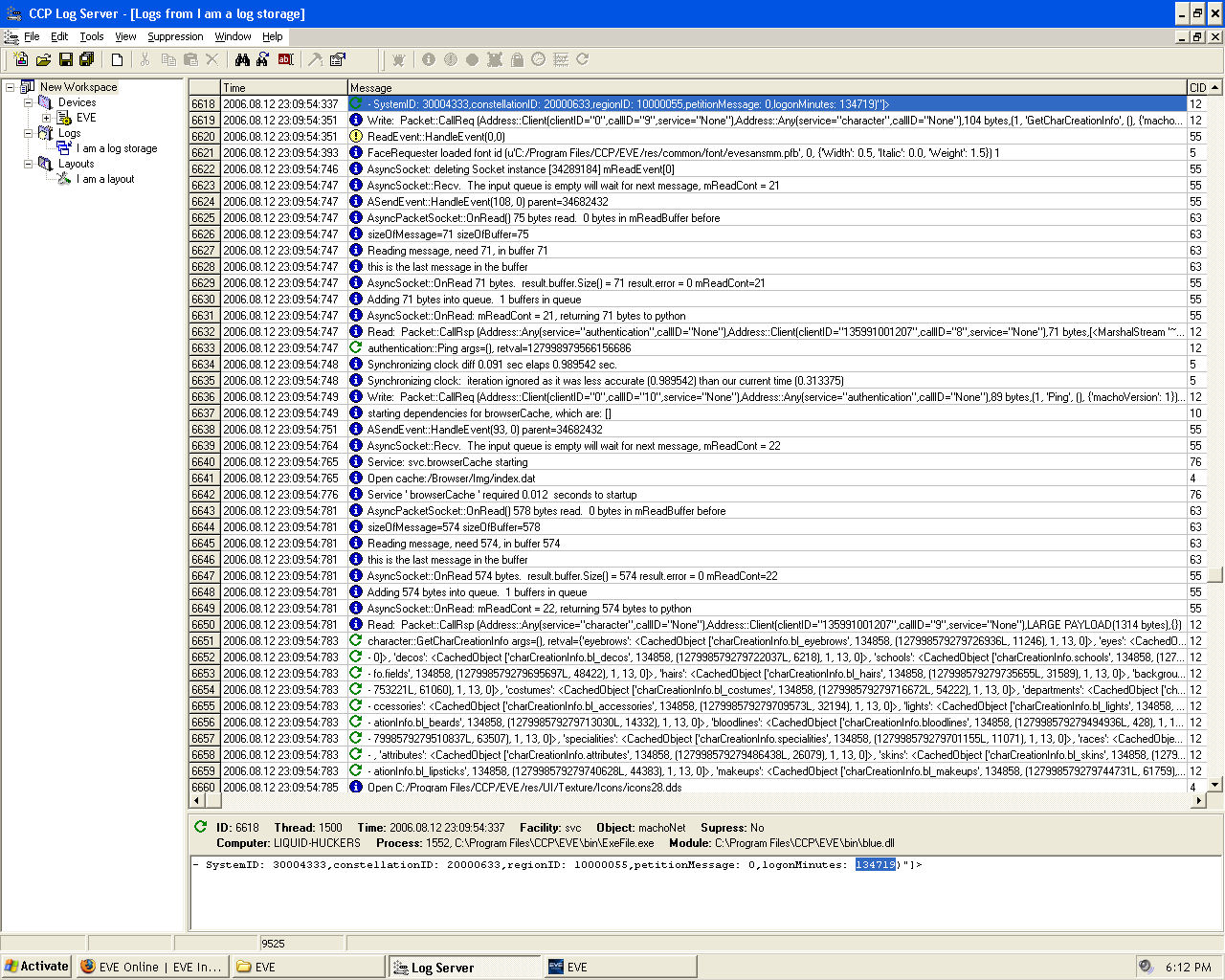Open a workspace with the folder icon
This screenshot has height=980, width=1225.
(43, 59)
